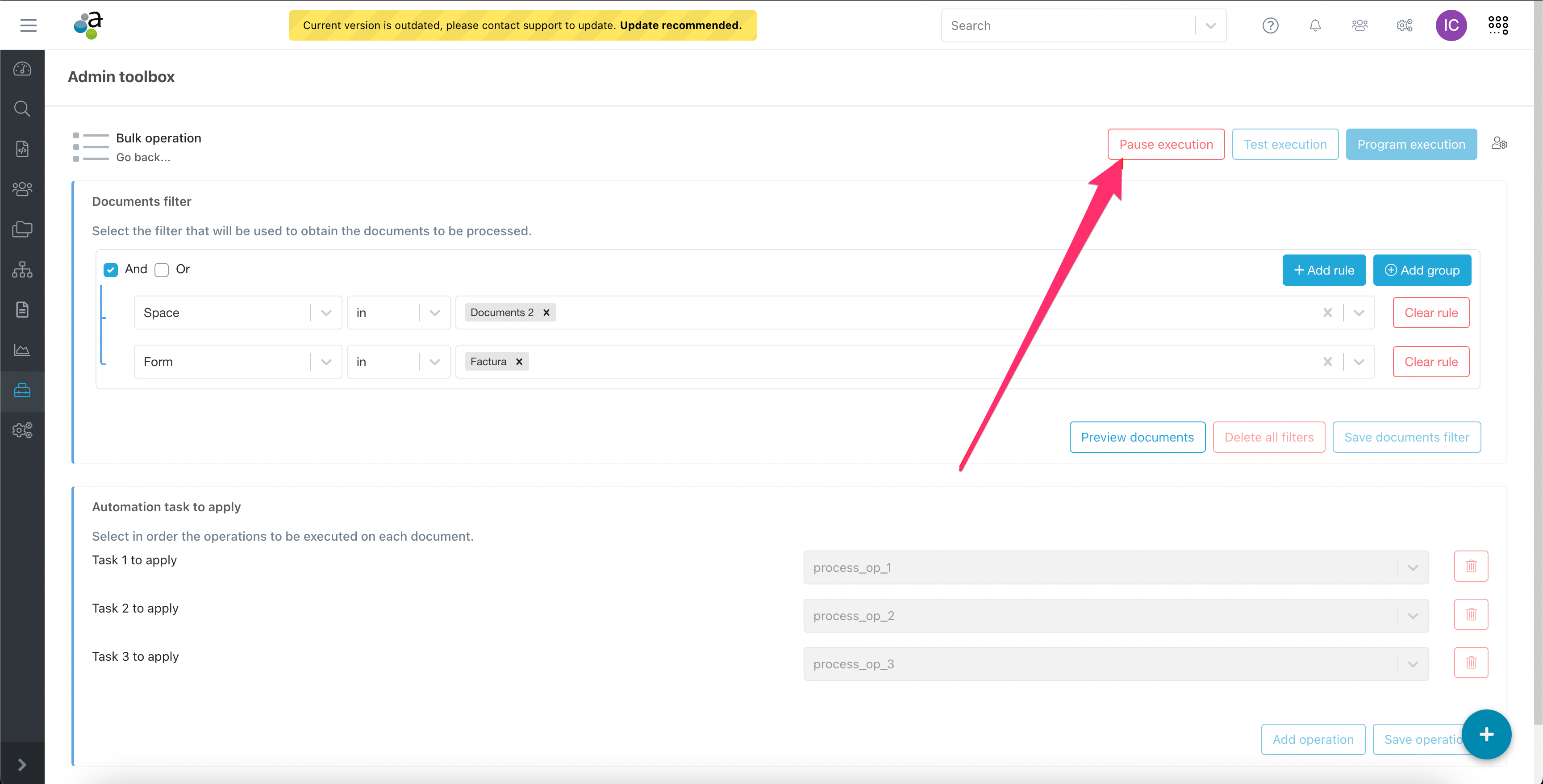Click Preview documents button
The width and height of the screenshot is (1543, 784).
1137,437
